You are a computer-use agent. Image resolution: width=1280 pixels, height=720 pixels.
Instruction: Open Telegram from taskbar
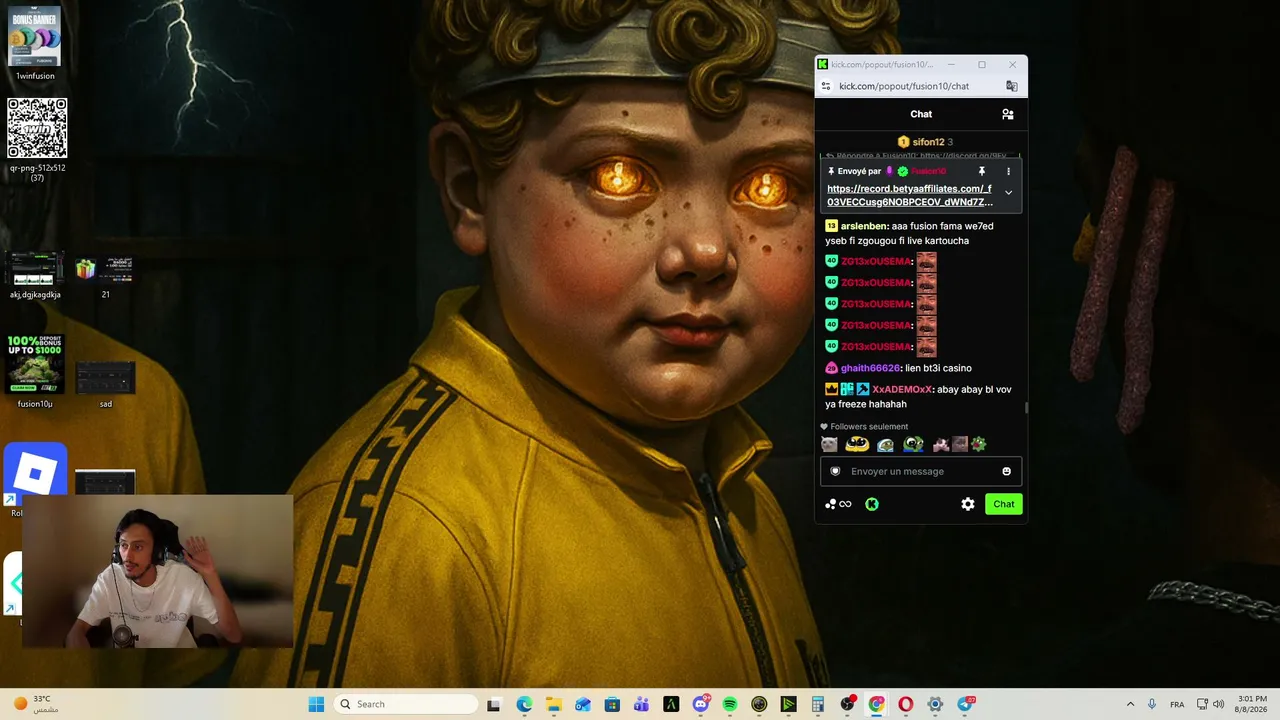(965, 704)
